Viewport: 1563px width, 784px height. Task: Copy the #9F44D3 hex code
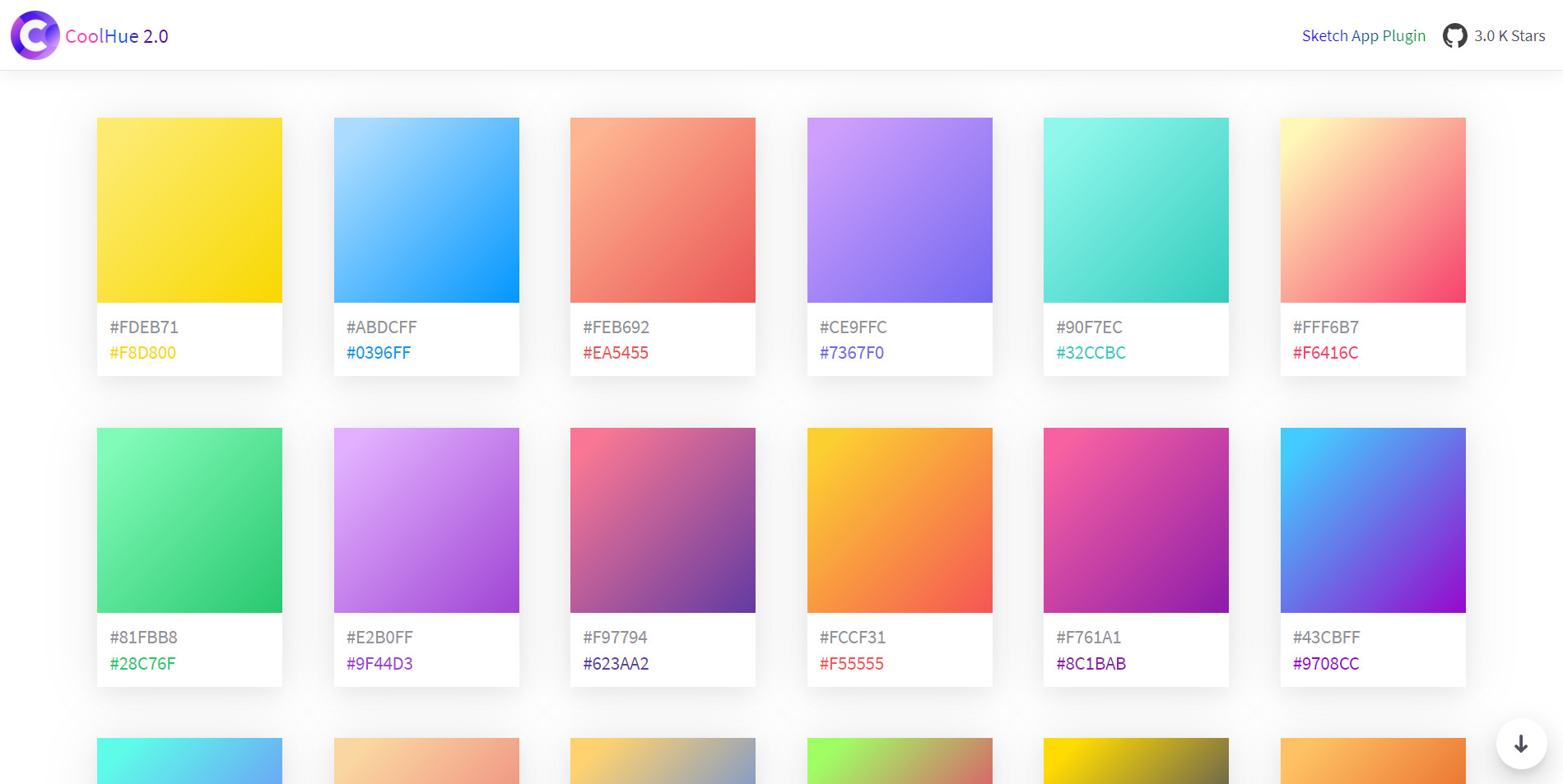click(x=380, y=664)
